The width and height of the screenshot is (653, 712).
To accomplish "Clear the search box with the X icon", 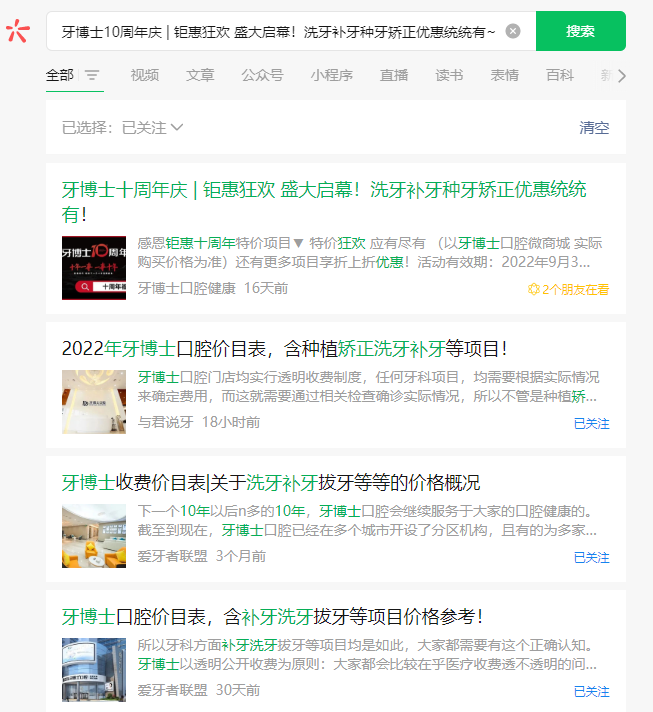I will [x=513, y=31].
